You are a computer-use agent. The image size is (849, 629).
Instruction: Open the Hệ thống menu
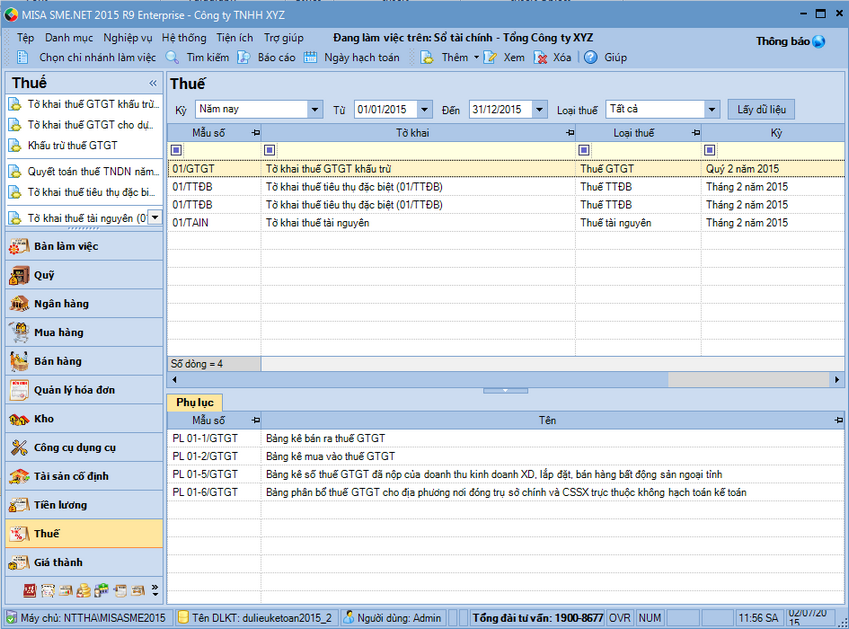pyautogui.click(x=184, y=38)
